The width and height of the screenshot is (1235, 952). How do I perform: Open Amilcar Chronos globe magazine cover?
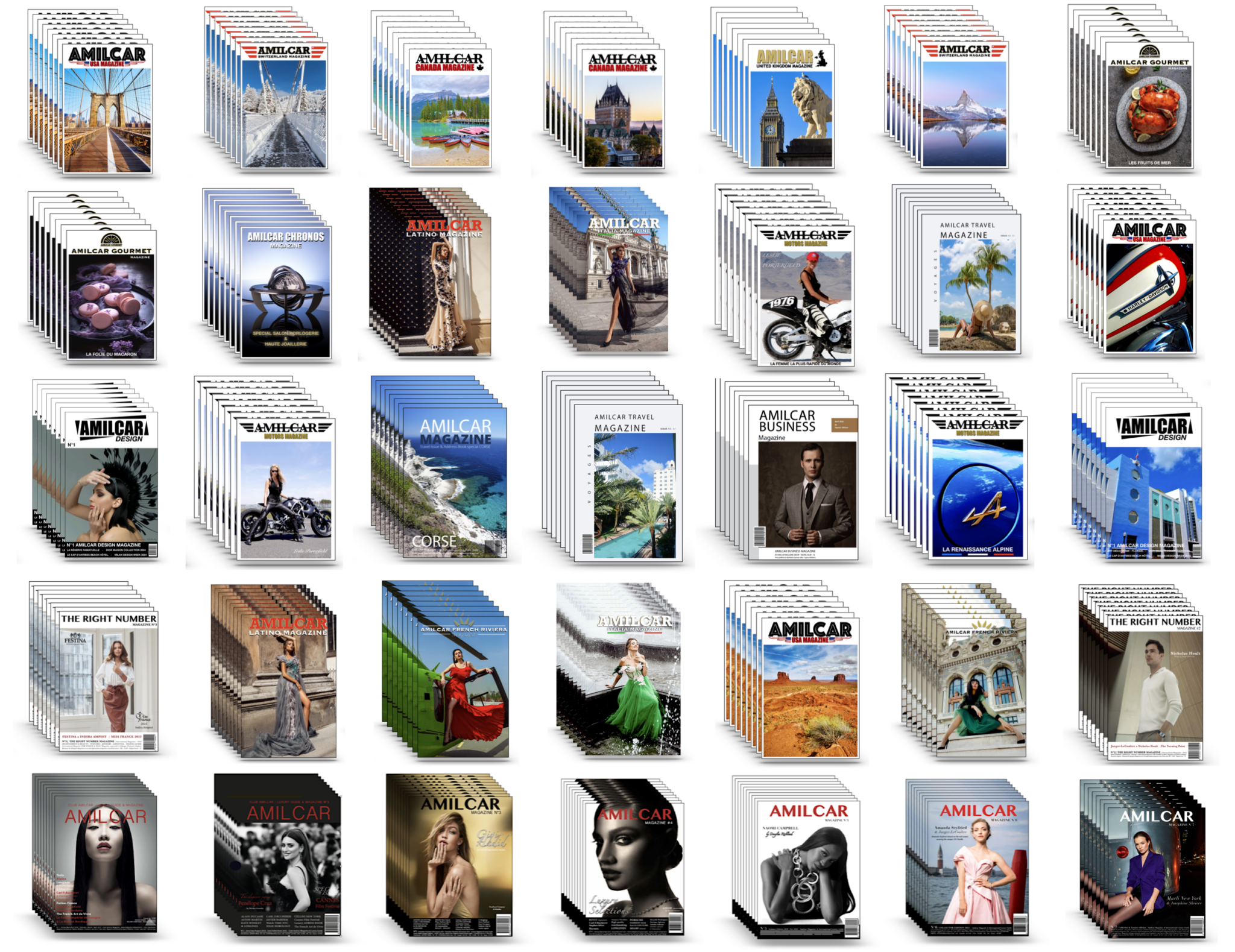(x=285, y=292)
